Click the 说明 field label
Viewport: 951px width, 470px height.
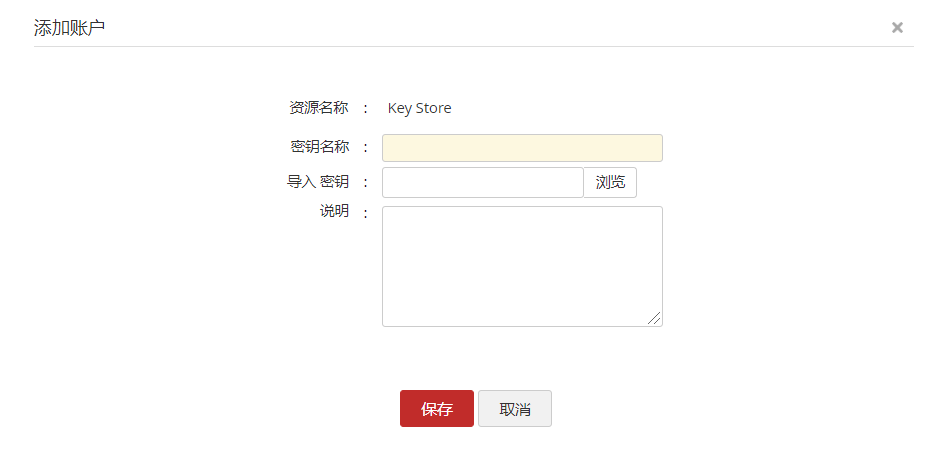(x=334, y=211)
